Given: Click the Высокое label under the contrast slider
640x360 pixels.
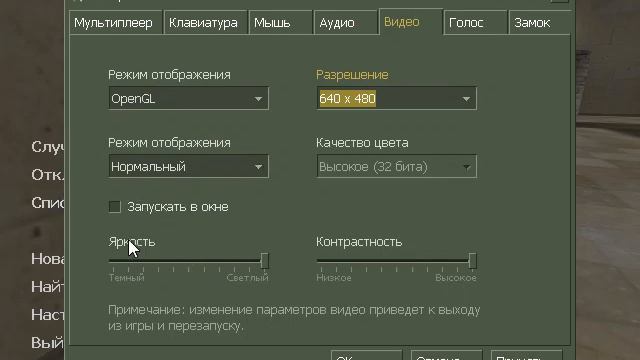Looking at the screenshot, I should [x=456, y=278].
